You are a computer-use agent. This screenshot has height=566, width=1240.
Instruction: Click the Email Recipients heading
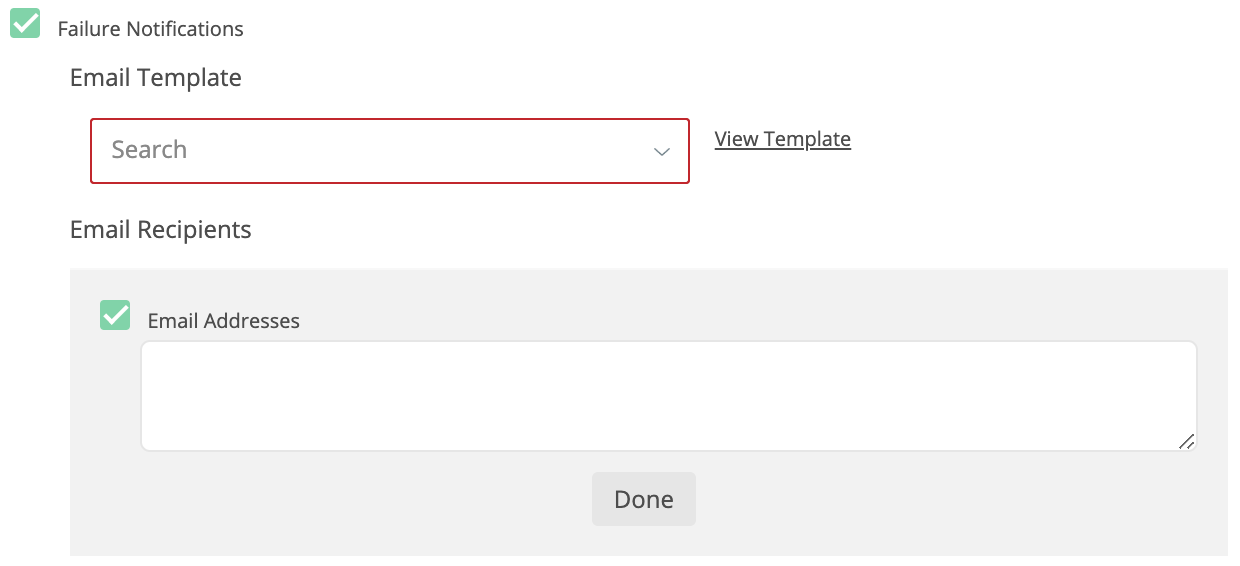tap(160, 229)
